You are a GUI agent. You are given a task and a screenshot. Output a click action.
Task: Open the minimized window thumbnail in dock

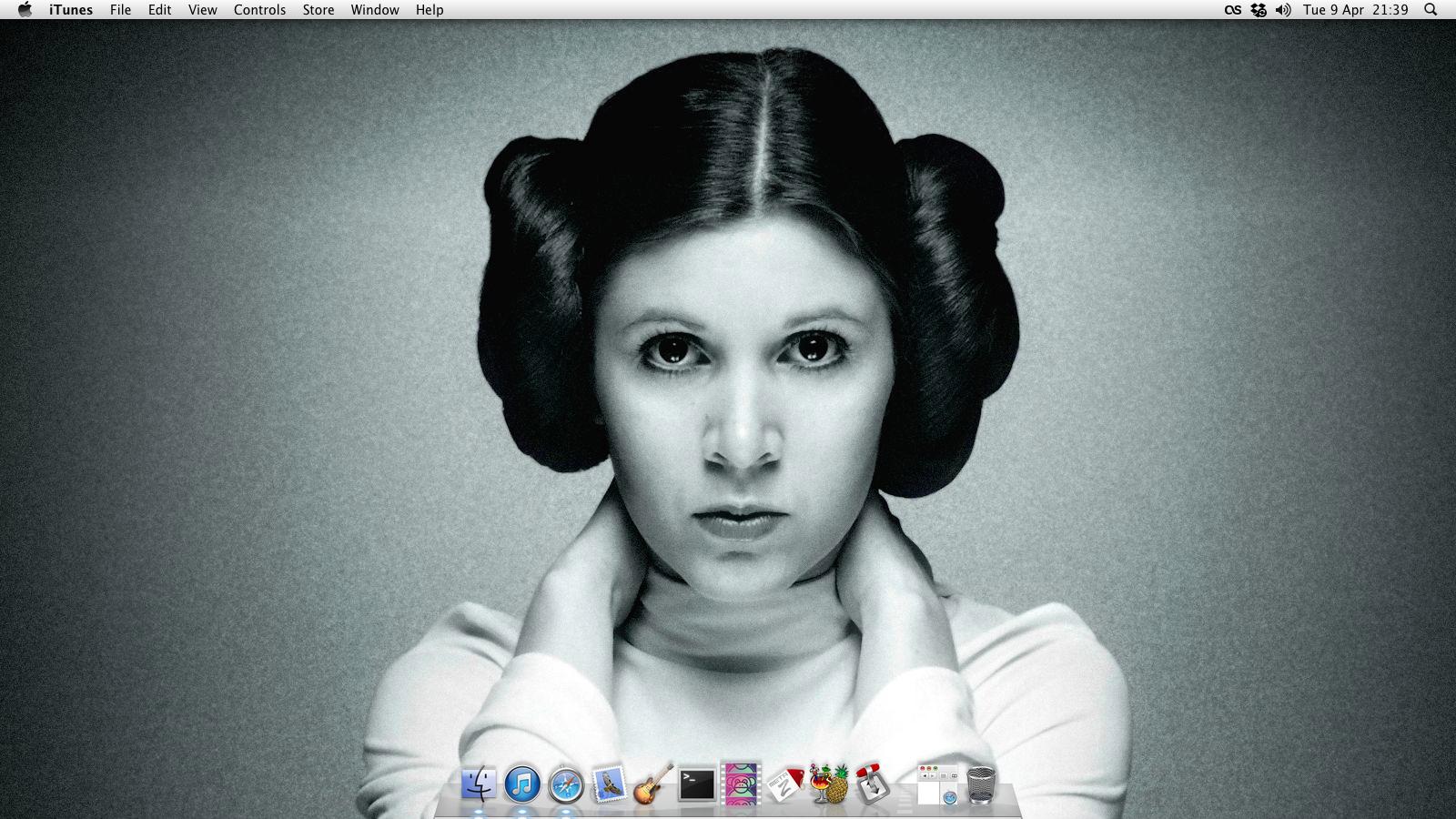(x=938, y=785)
